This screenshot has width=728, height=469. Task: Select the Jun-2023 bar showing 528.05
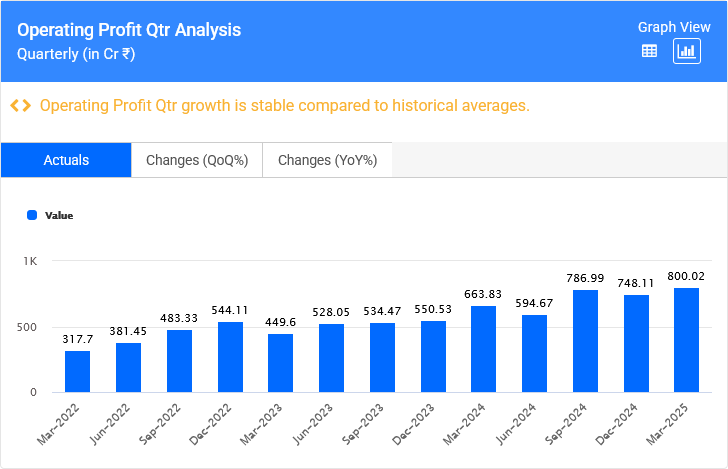pos(332,358)
